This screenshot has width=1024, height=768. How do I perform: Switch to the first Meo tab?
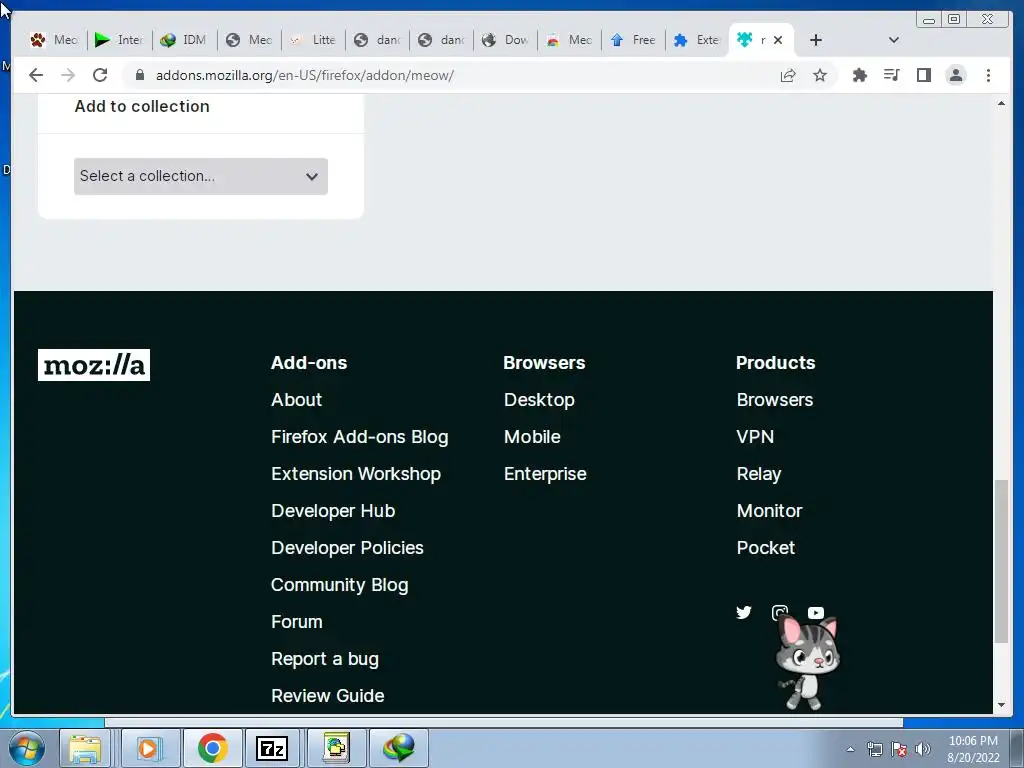click(54, 40)
